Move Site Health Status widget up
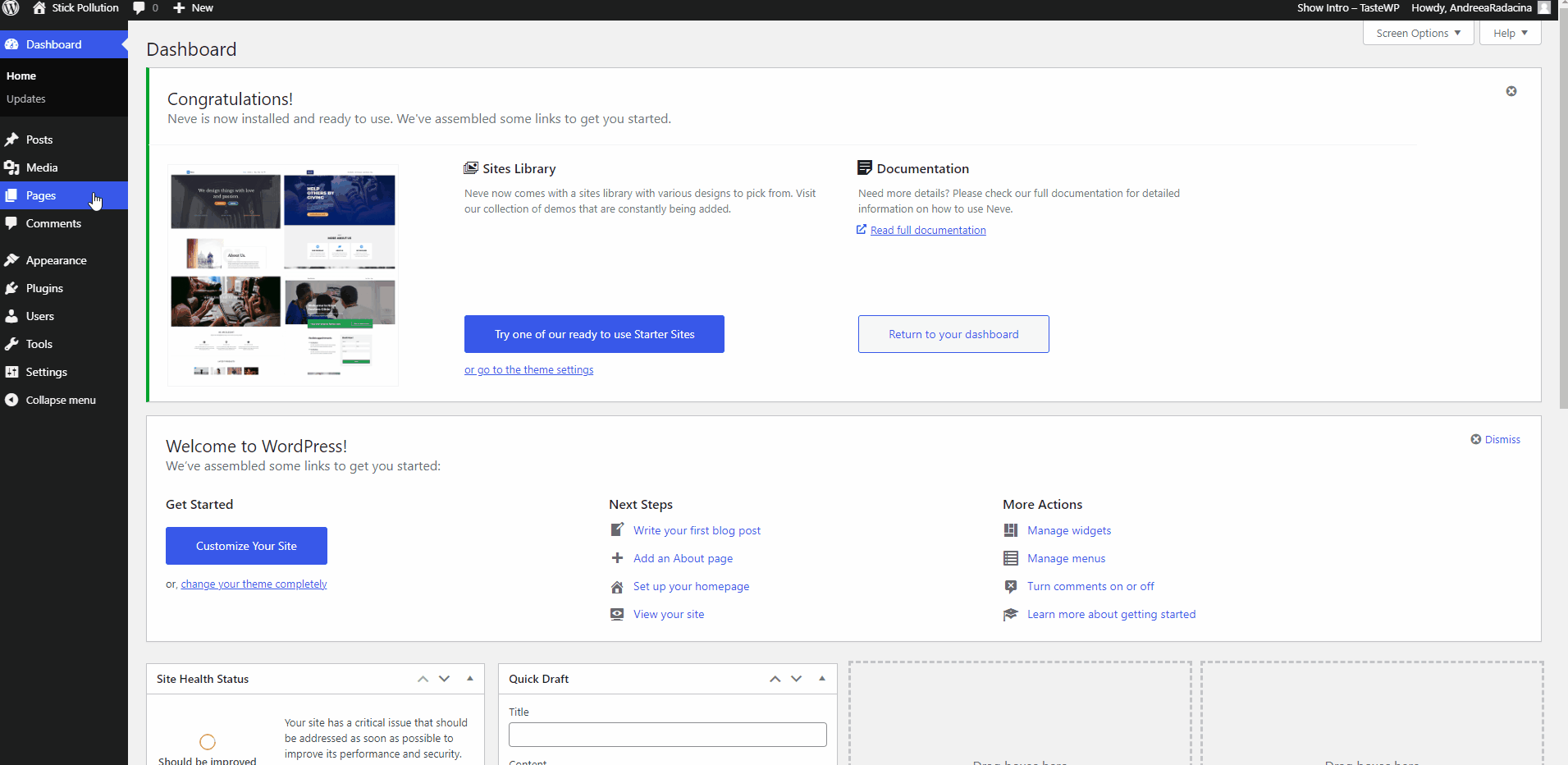1568x765 pixels. point(423,679)
